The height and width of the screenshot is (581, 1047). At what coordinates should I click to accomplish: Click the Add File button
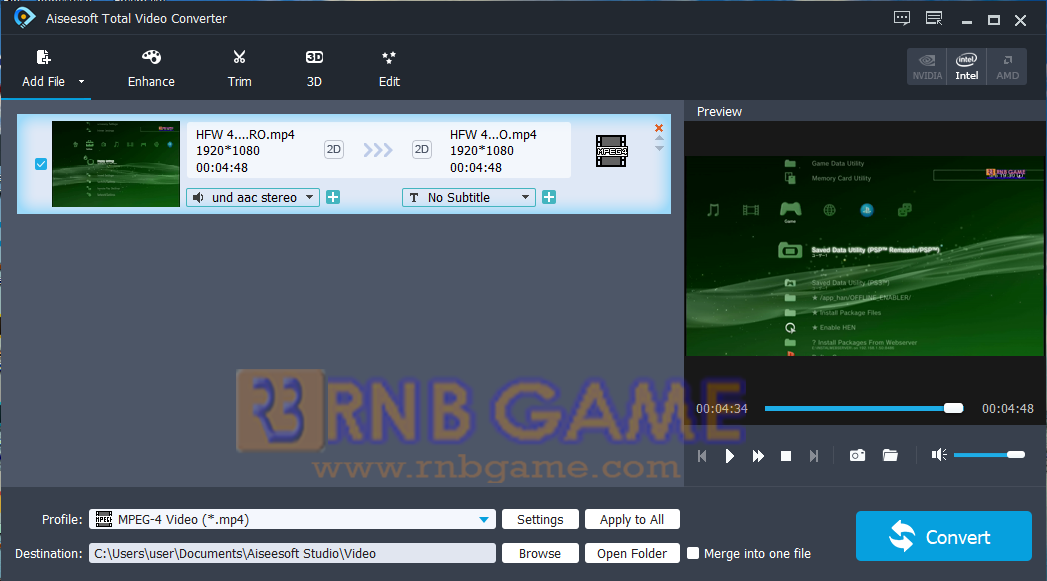(43, 69)
